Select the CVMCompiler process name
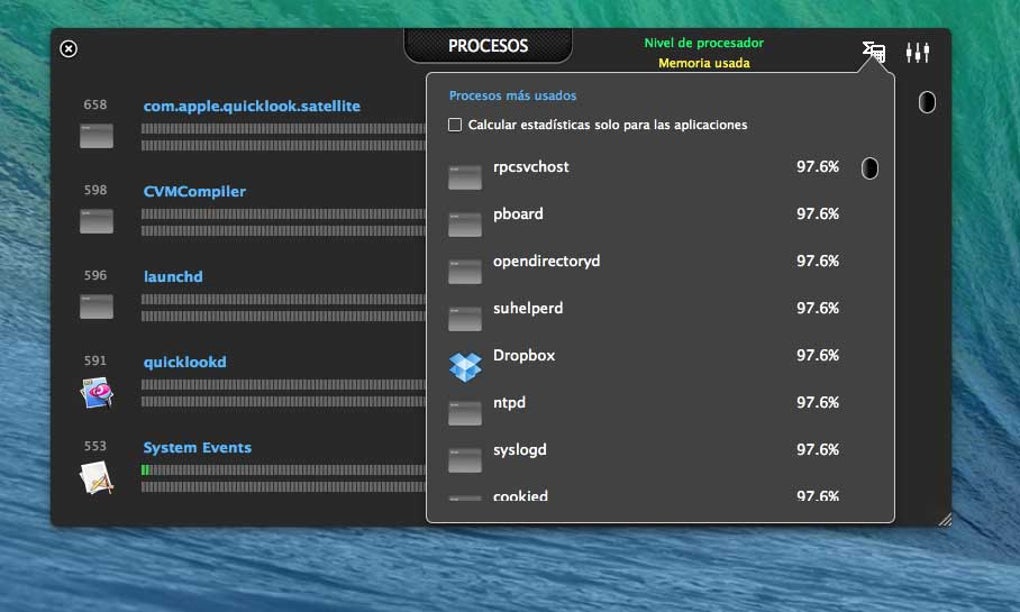The height and width of the screenshot is (612, 1020). tap(195, 191)
